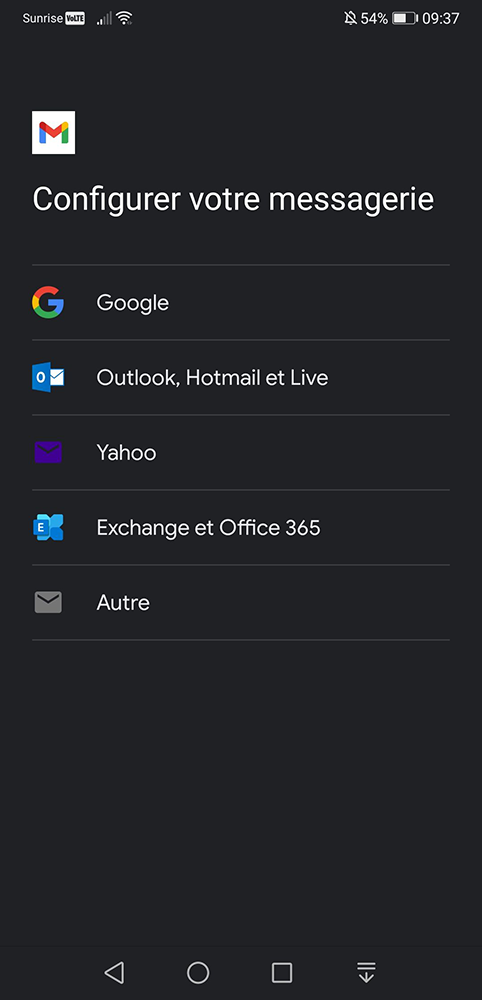This screenshot has width=482, height=1000.
Task: Tap the 09:37 clock in status bar
Action: 441,18
